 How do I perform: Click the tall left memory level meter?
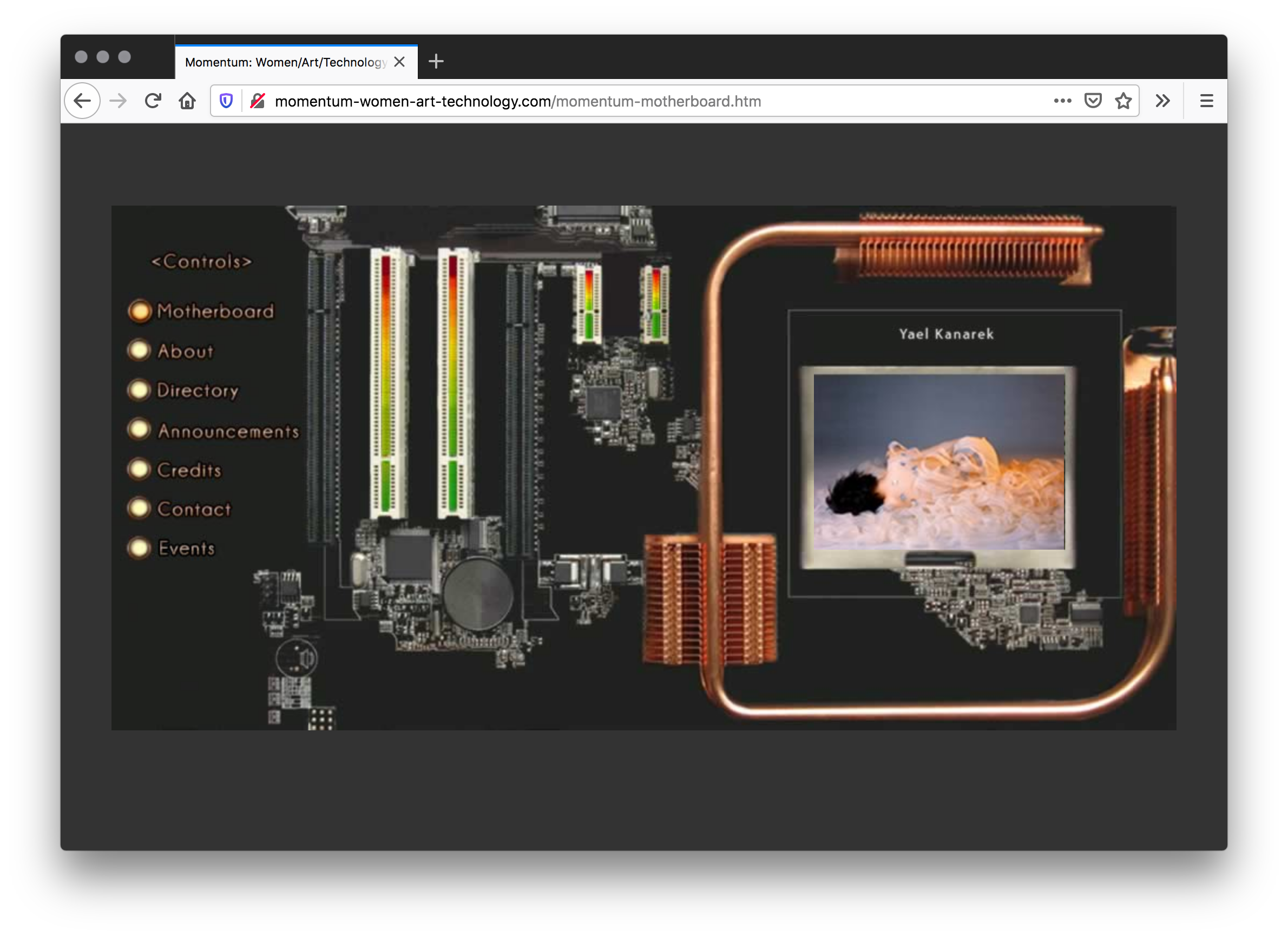(387, 381)
